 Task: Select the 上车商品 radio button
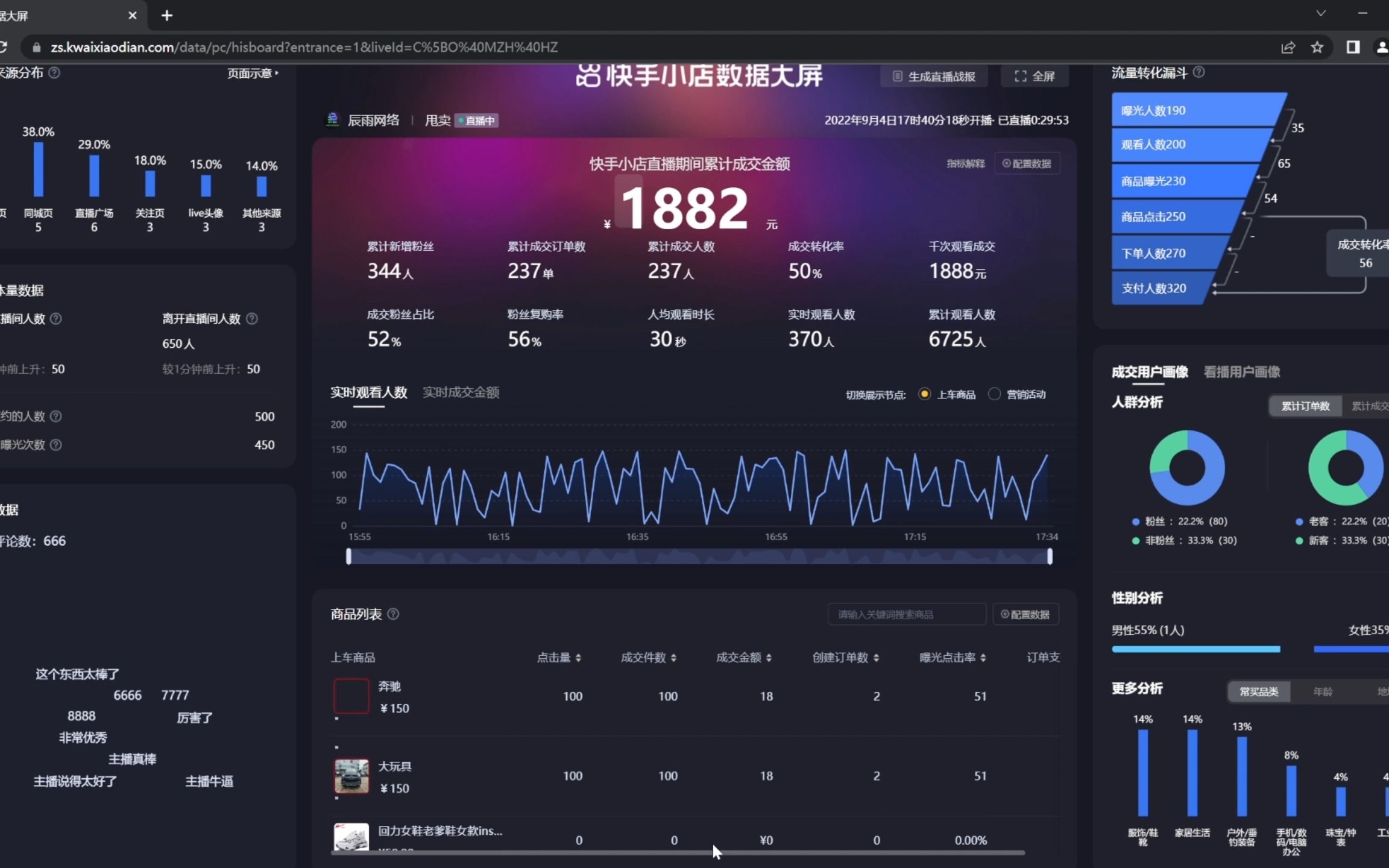click(x=924, y=394)
